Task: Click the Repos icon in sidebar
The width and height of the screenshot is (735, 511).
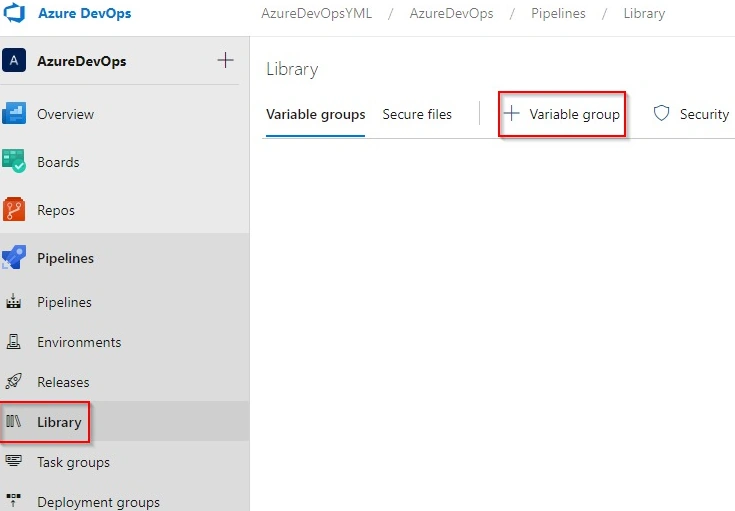Action: click(14, 209)
